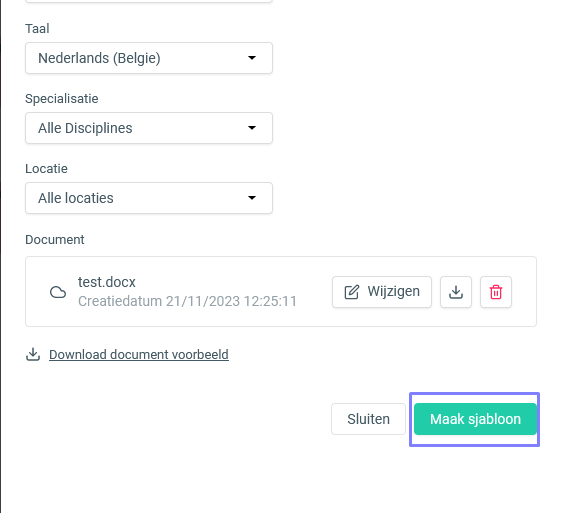Click download icon next to voorbeeld link
Image resolution: width=561 pixels, height=513 pixels.
[33, 355]
